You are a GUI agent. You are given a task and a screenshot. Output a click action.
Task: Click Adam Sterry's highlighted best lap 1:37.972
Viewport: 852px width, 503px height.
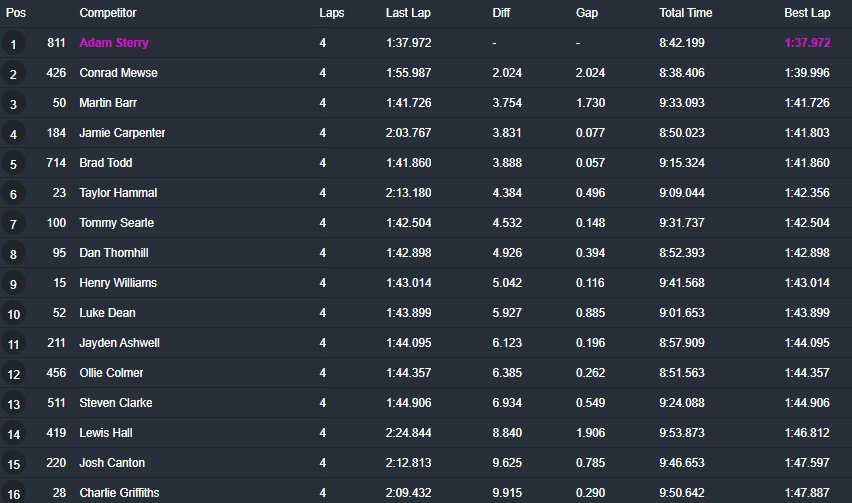click(807, 43)
